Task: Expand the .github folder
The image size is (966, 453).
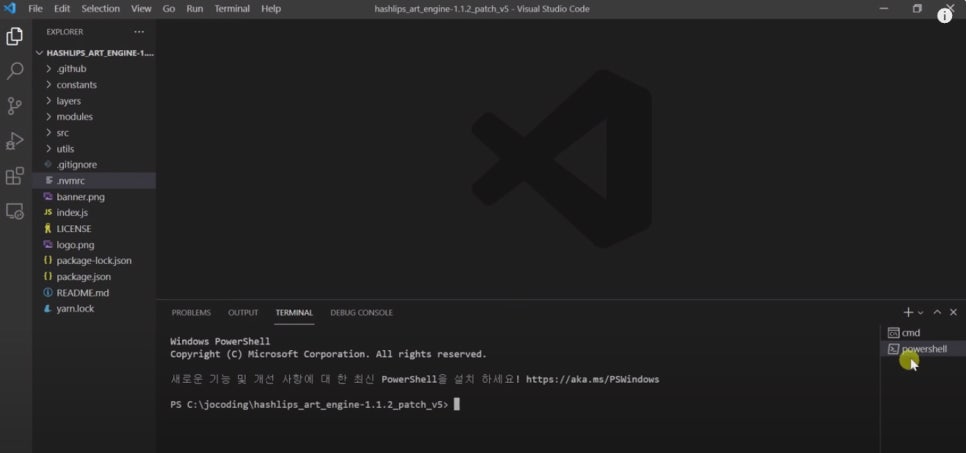Action: pyautogui.click(x=94, y=69)
